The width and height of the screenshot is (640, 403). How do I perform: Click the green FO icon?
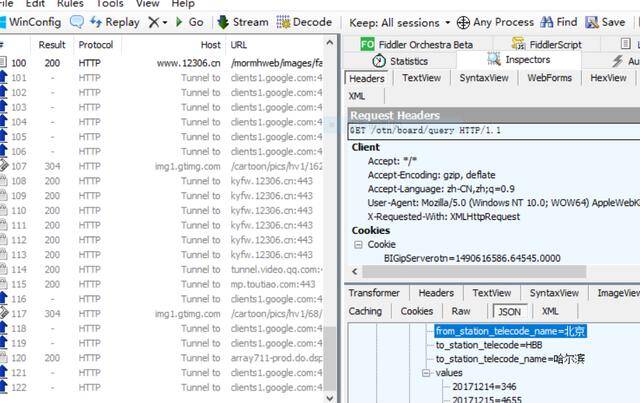pos(367,44)
